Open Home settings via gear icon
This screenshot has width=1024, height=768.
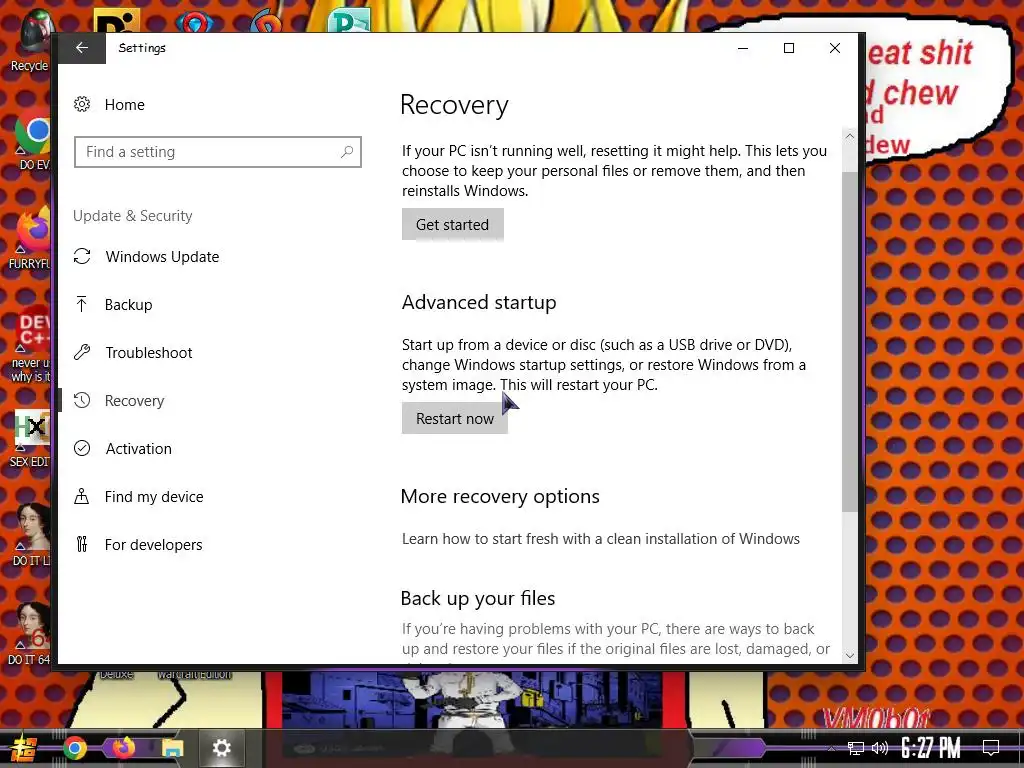click(x=82, y=104)
